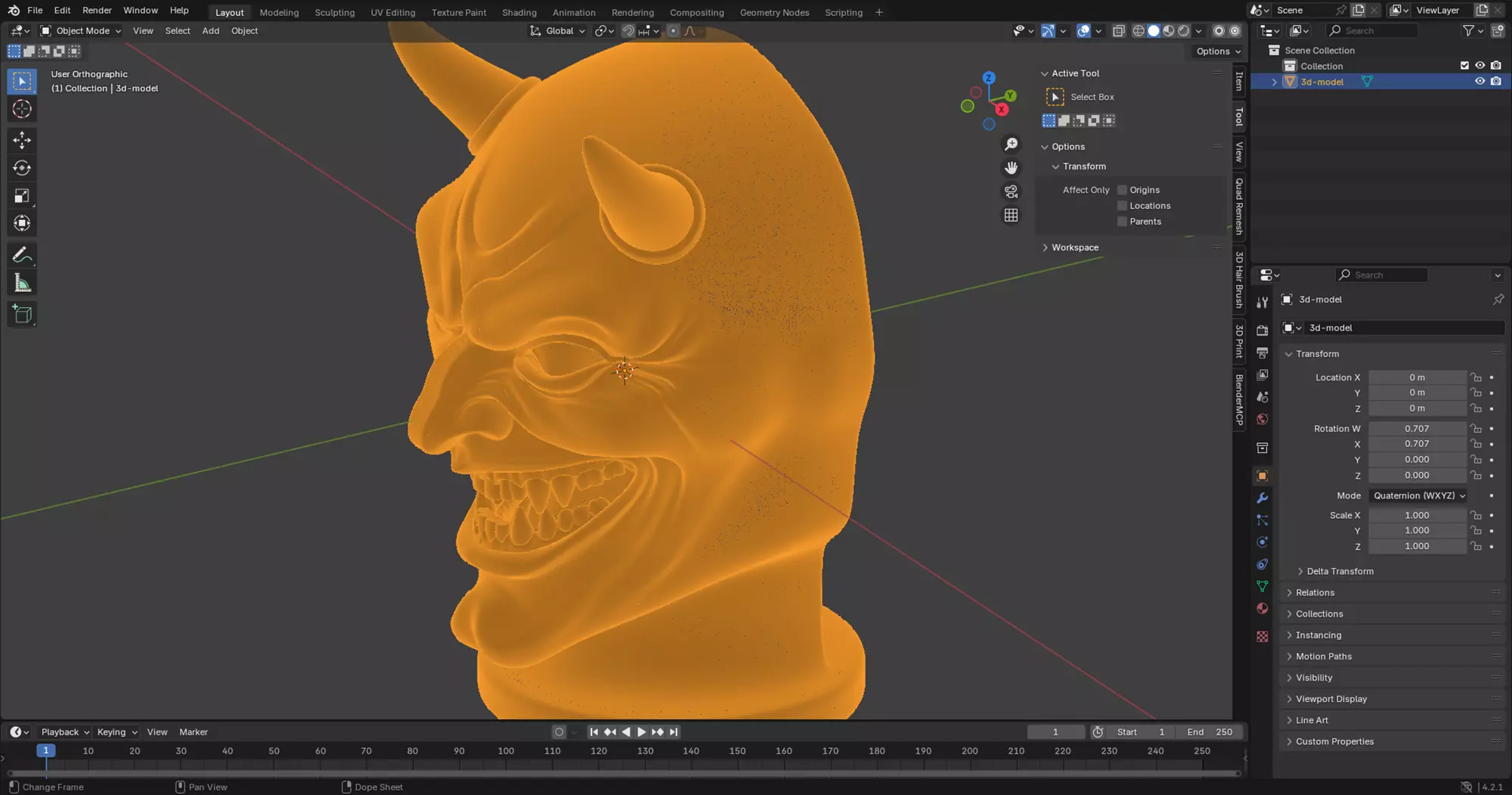Select the Transform tool
The image size is (1512, 795).
22,224
